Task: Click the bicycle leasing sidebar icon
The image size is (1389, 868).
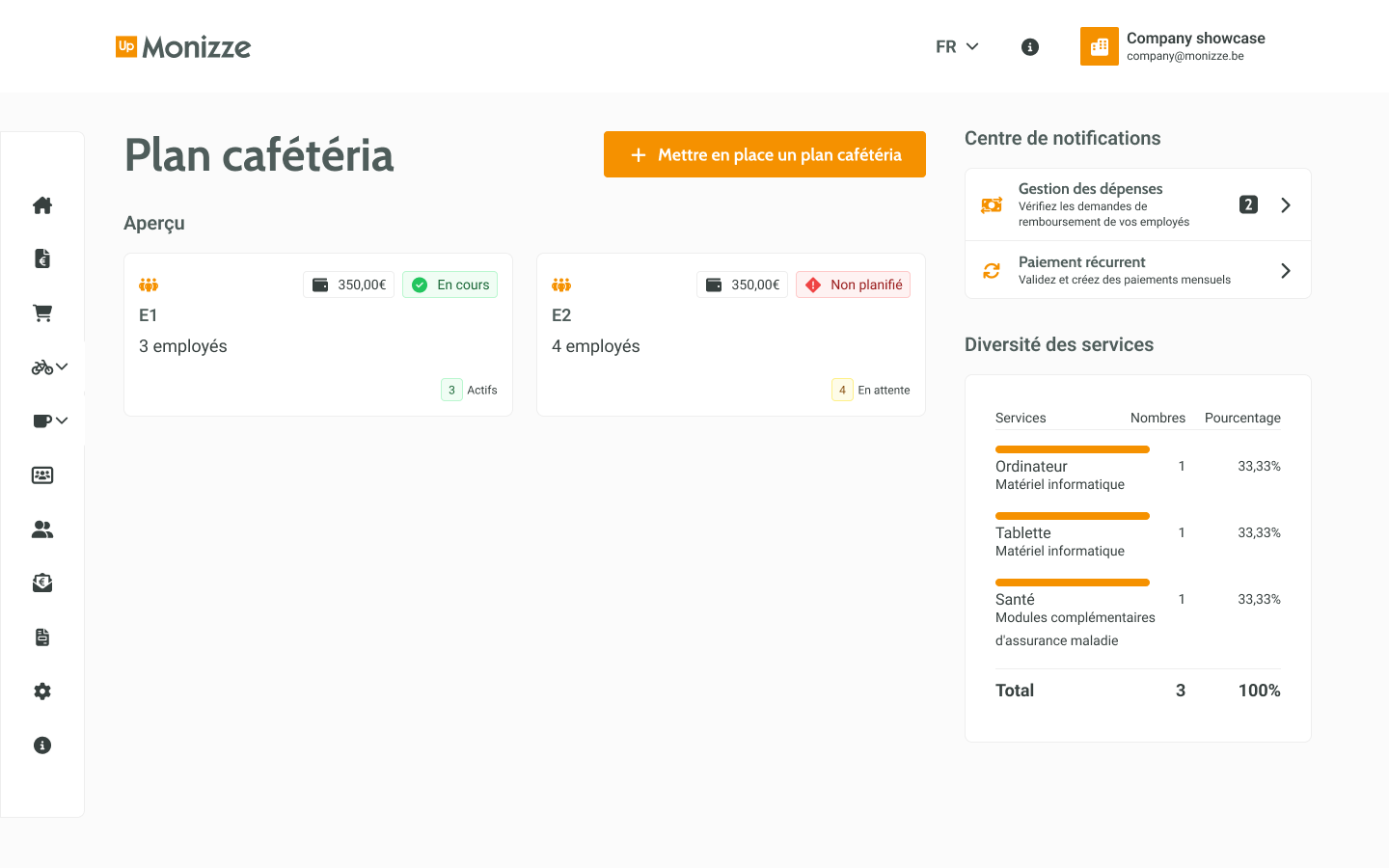Action: pos(40,366)
